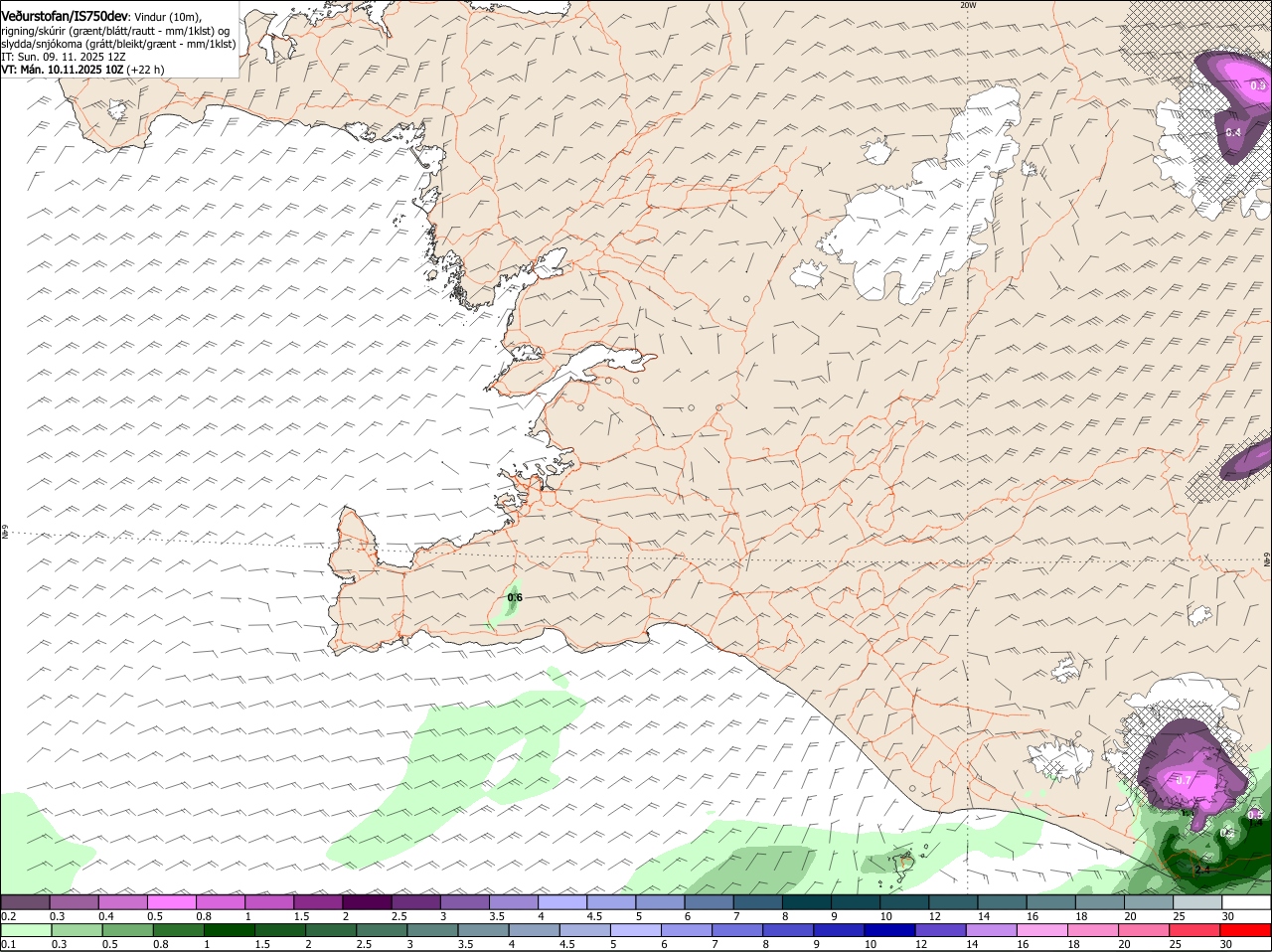Click the darkest purple swatch in the snow legend
Image resolution: width=1272 pixels, height=952 pixels.
(368, 902)
